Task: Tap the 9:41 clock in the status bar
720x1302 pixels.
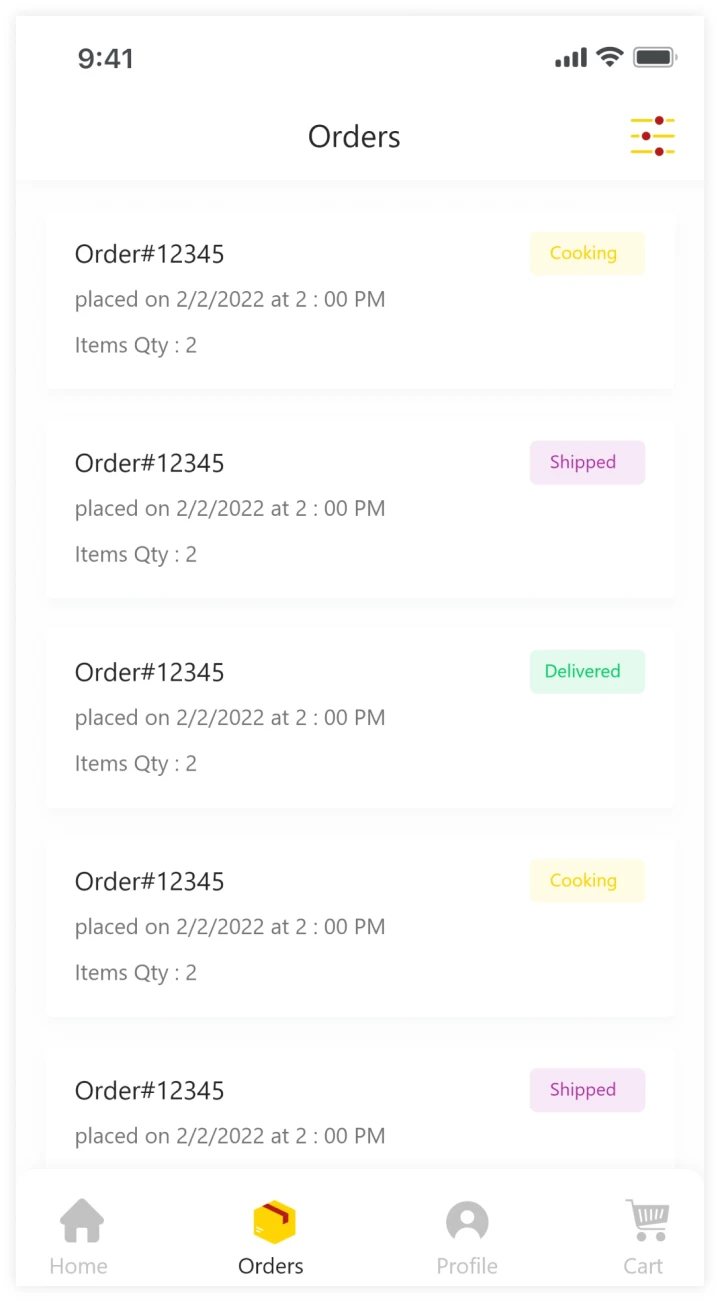Action: coord(106,59)
